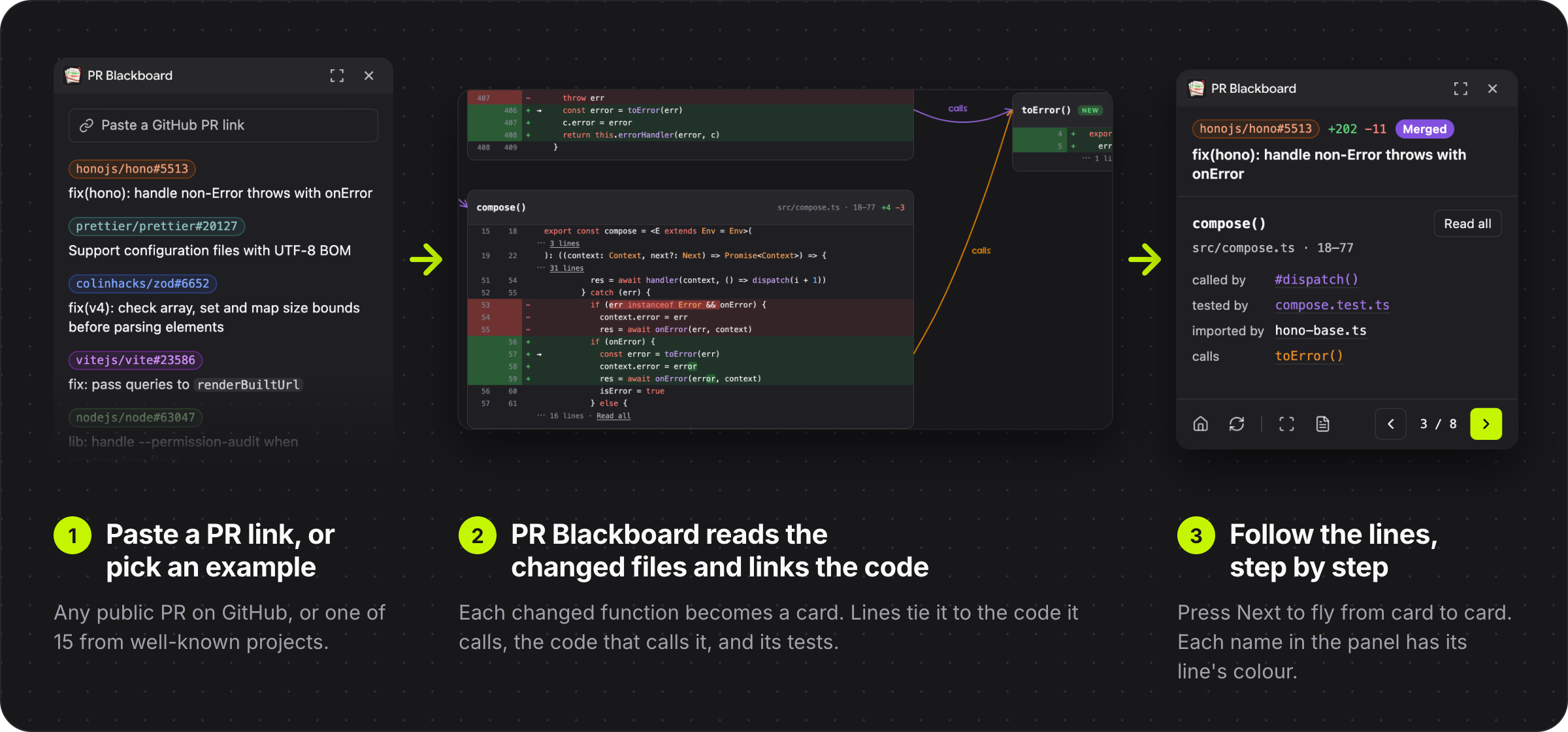Click the Read all link in compose card
Viewport: 1568px width, 732px height.
coord(613,416)
